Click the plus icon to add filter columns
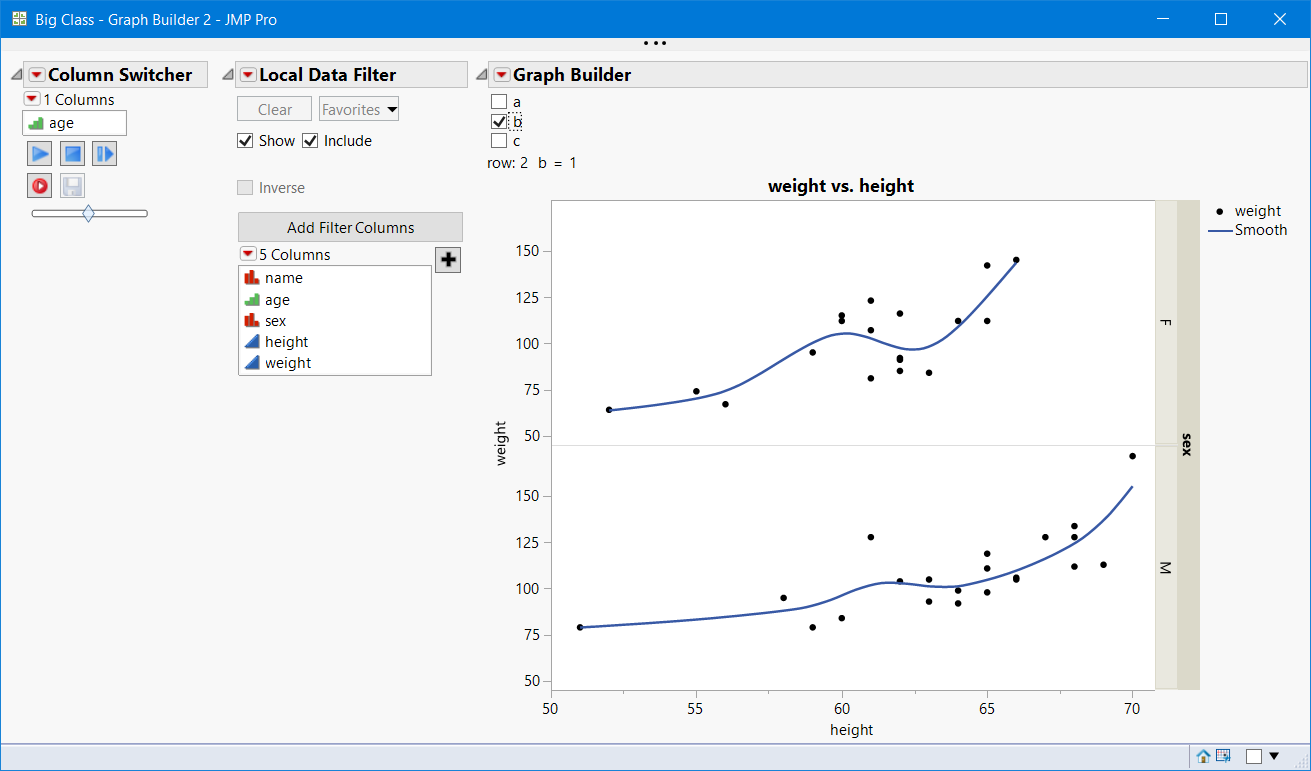The height and width of the screenshot is (771, 1311). click(x=447, y=259)
